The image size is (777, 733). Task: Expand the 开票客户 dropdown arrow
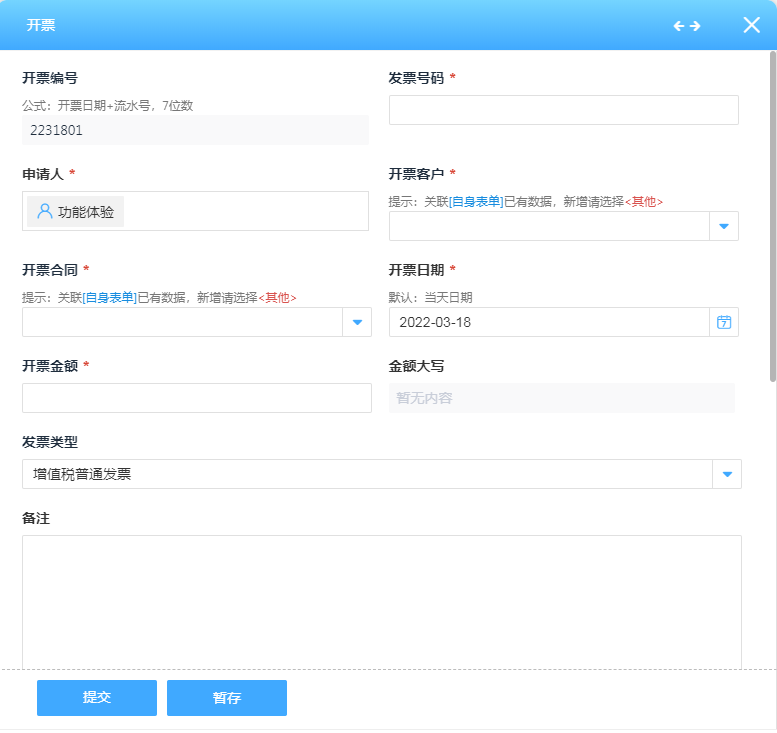coord(724,226)
